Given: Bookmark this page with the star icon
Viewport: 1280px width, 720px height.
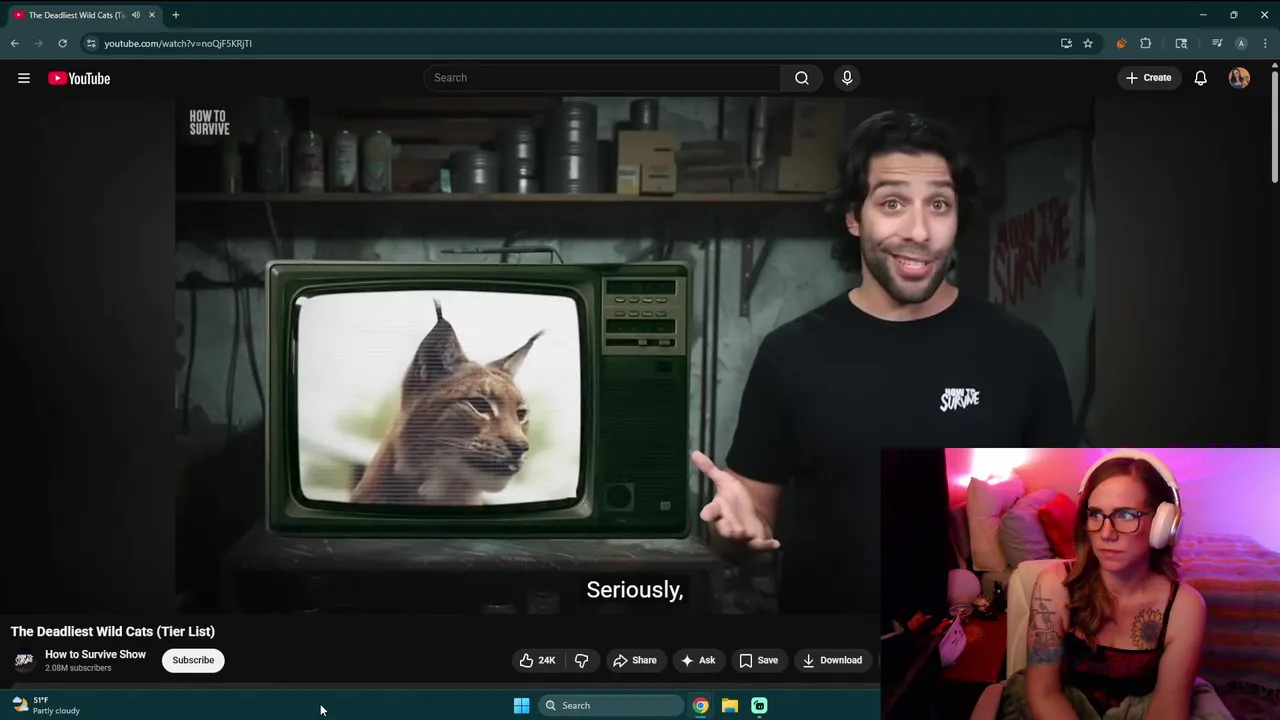Looking at the screenshot, I should [1088, 43].
